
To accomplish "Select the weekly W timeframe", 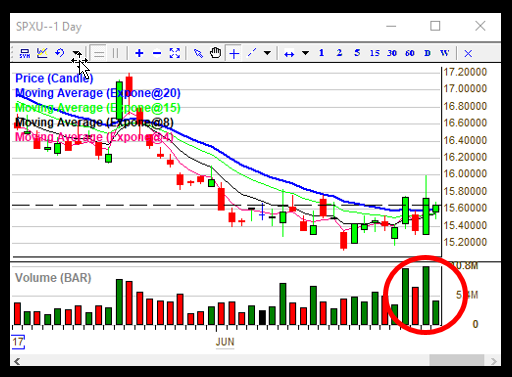I will coord(444,53).
